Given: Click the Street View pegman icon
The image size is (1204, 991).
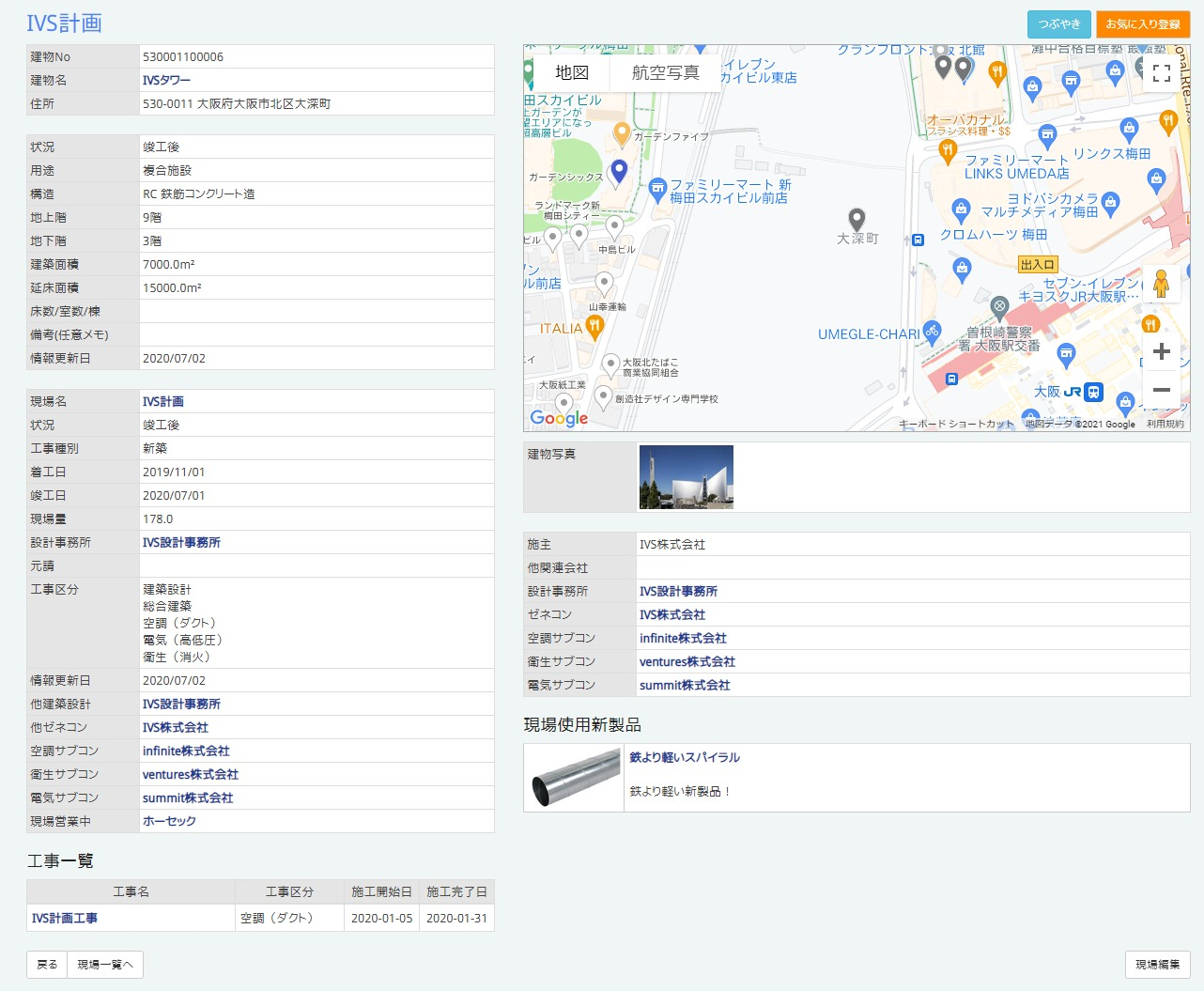Looking at the screenshot, I should (1161, 284).
